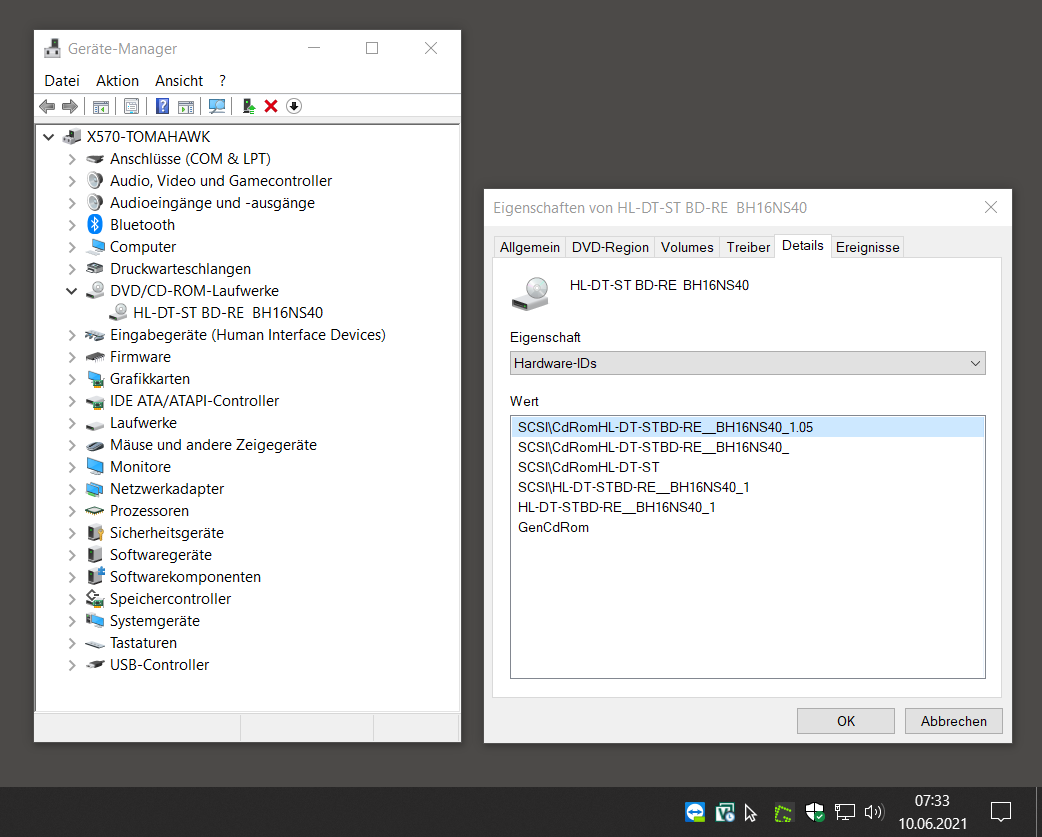
Task: Click the Grafikkarten icon
Action: (95, 379)
